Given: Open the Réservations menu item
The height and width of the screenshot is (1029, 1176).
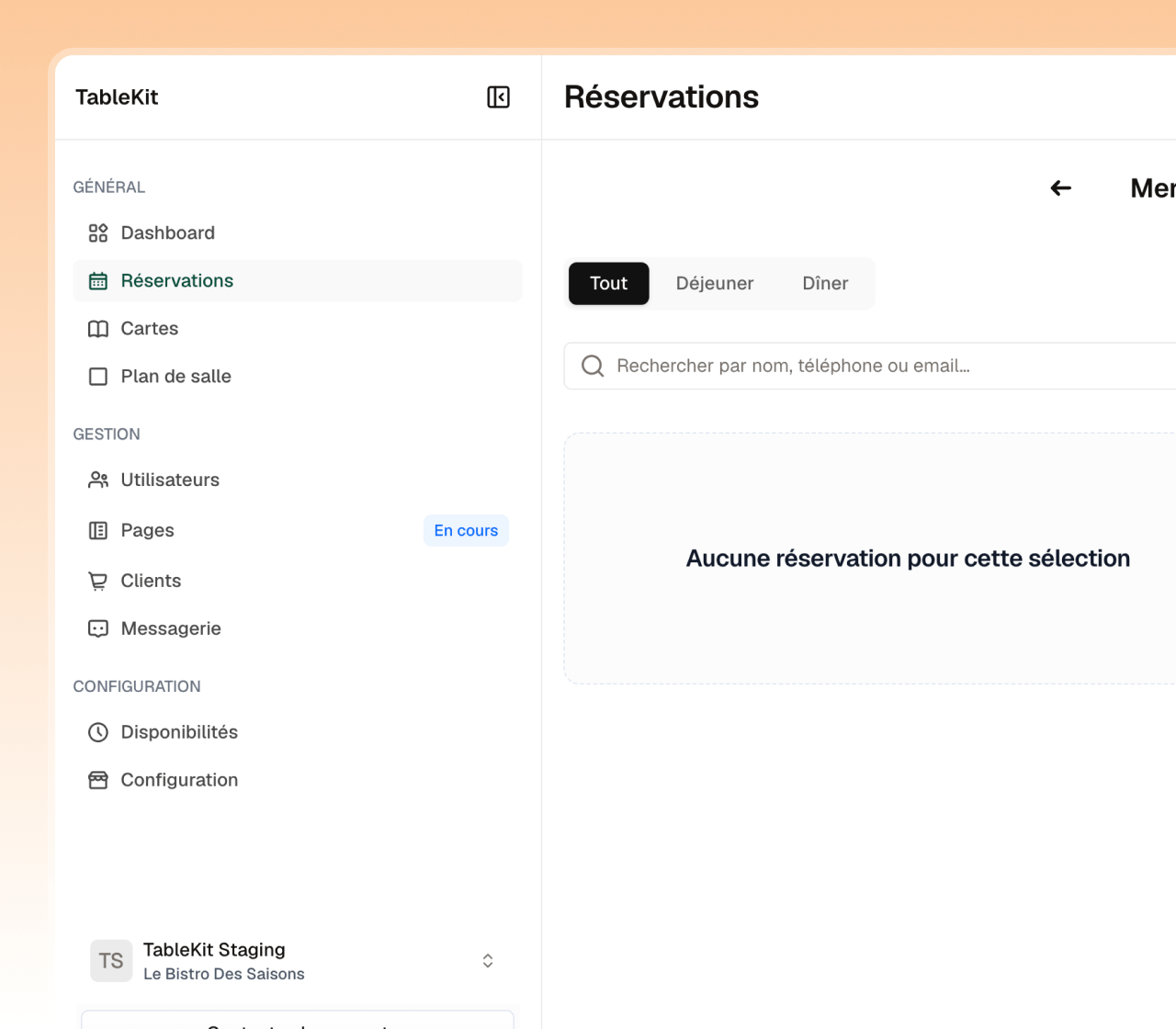Looking at the screenshot, I should pos(298,281).
